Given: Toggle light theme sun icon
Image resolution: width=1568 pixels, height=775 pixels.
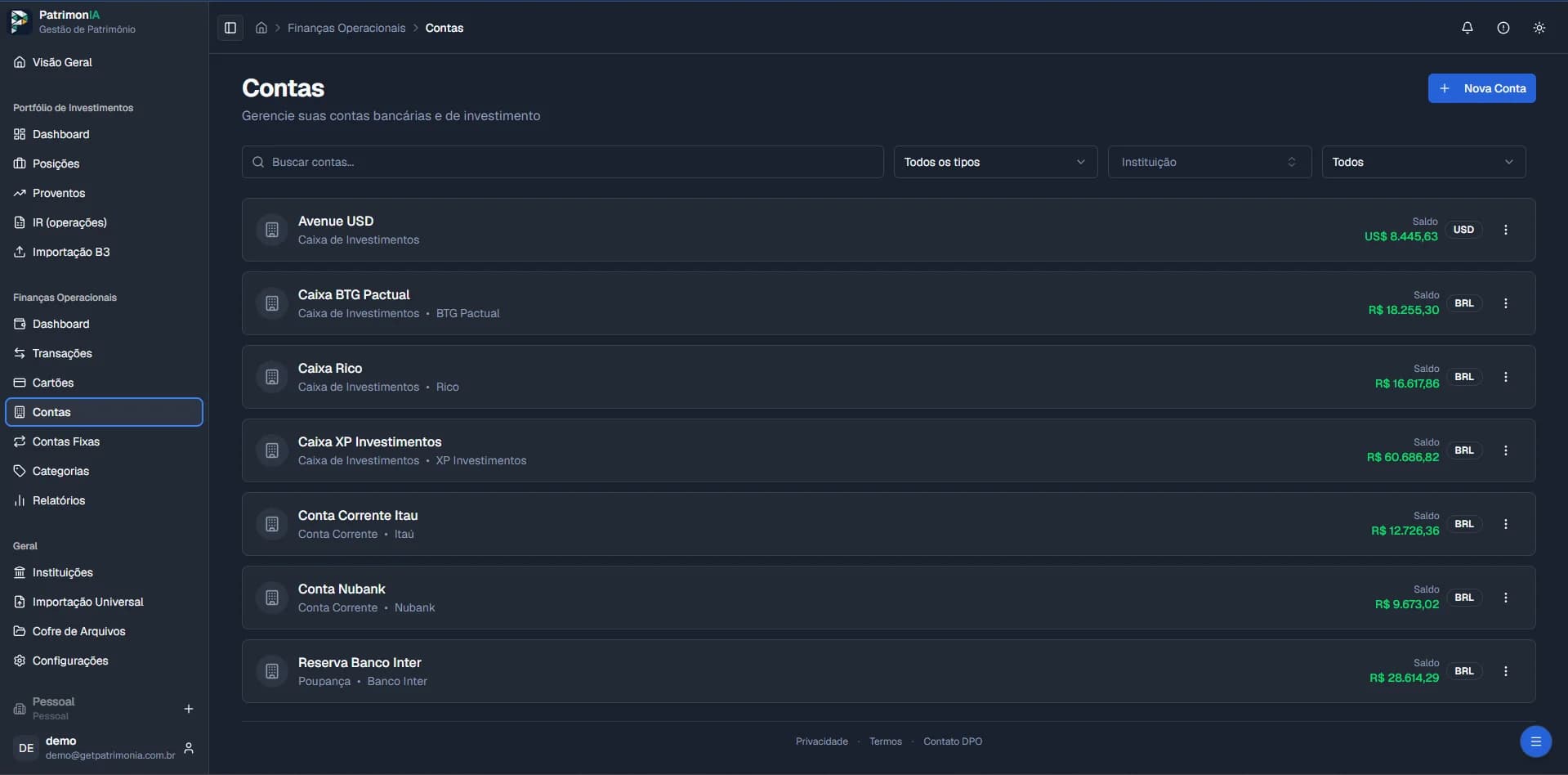Looking at the screenshot, I should [x=1539, y=28].
